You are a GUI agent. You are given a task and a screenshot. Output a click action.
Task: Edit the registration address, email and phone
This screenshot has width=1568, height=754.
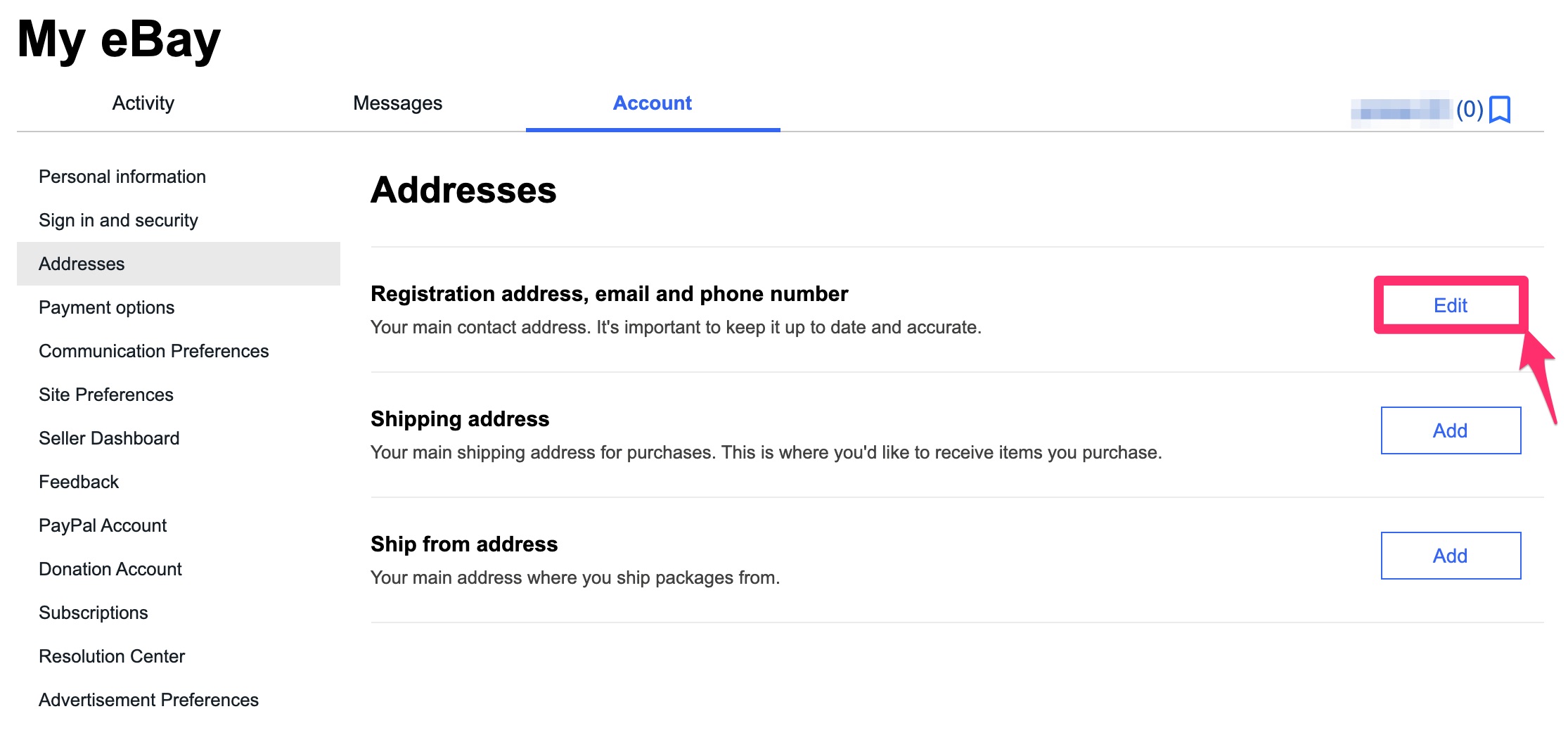1451,305
